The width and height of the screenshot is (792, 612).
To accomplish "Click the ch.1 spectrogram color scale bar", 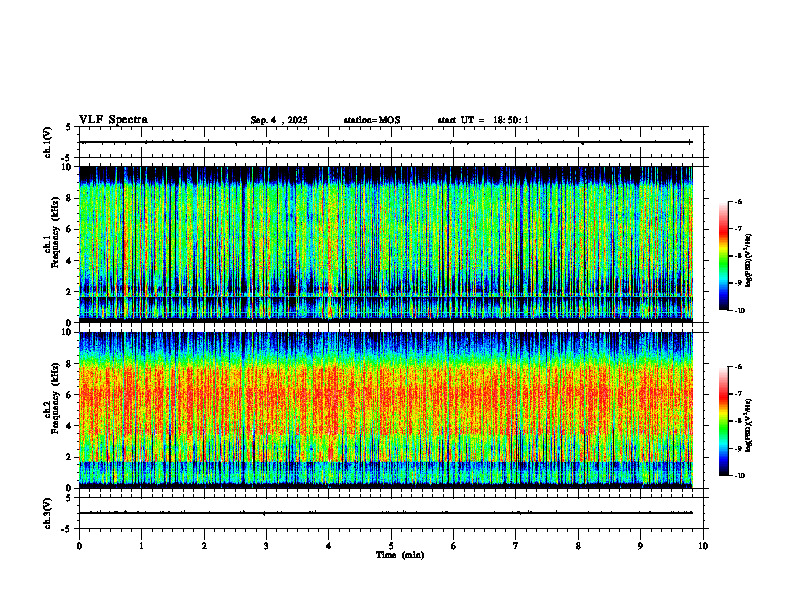I will pos(723,256).
